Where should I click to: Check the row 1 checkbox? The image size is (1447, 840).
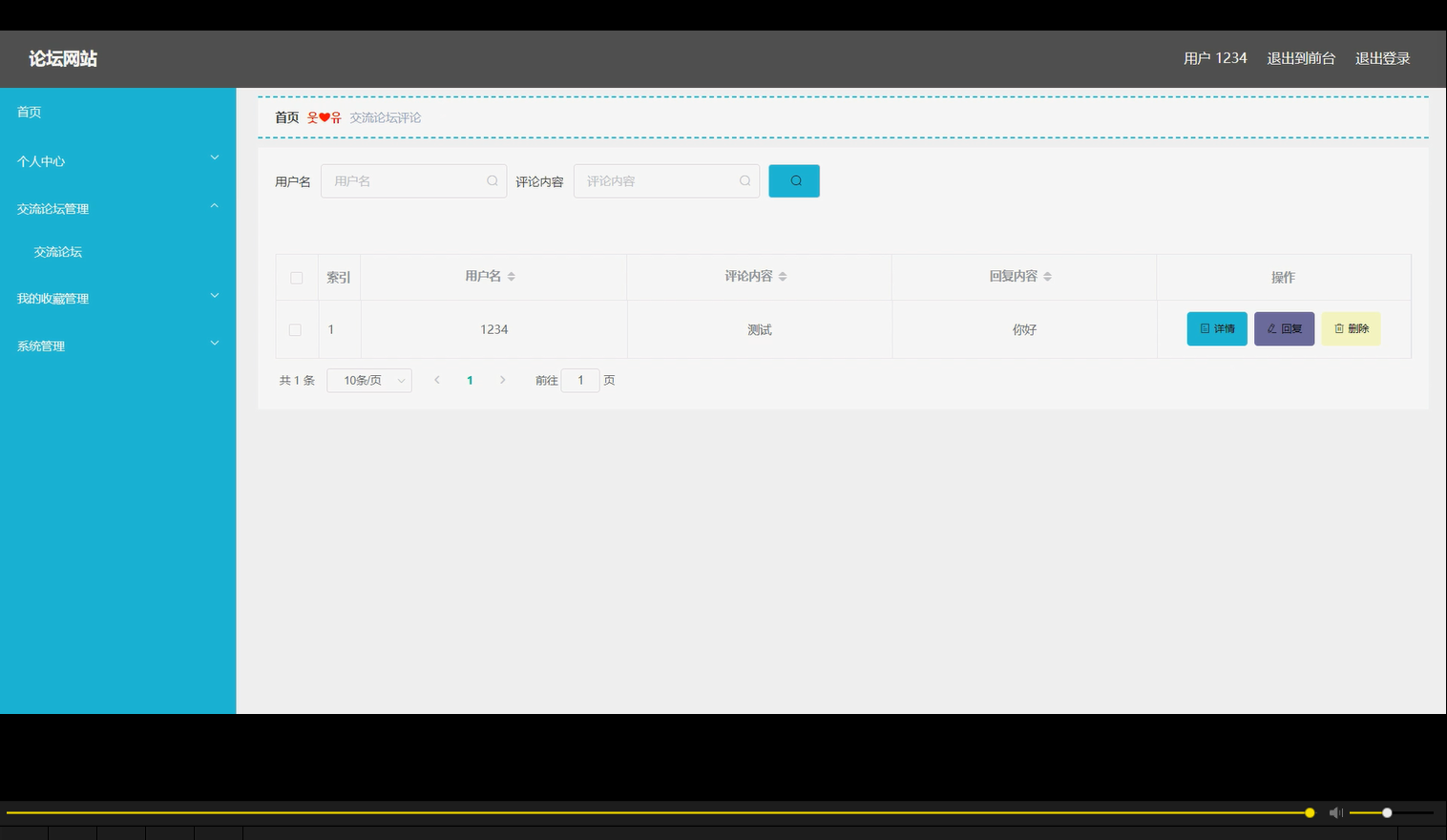pyautogui.click(x=295, y=329)
